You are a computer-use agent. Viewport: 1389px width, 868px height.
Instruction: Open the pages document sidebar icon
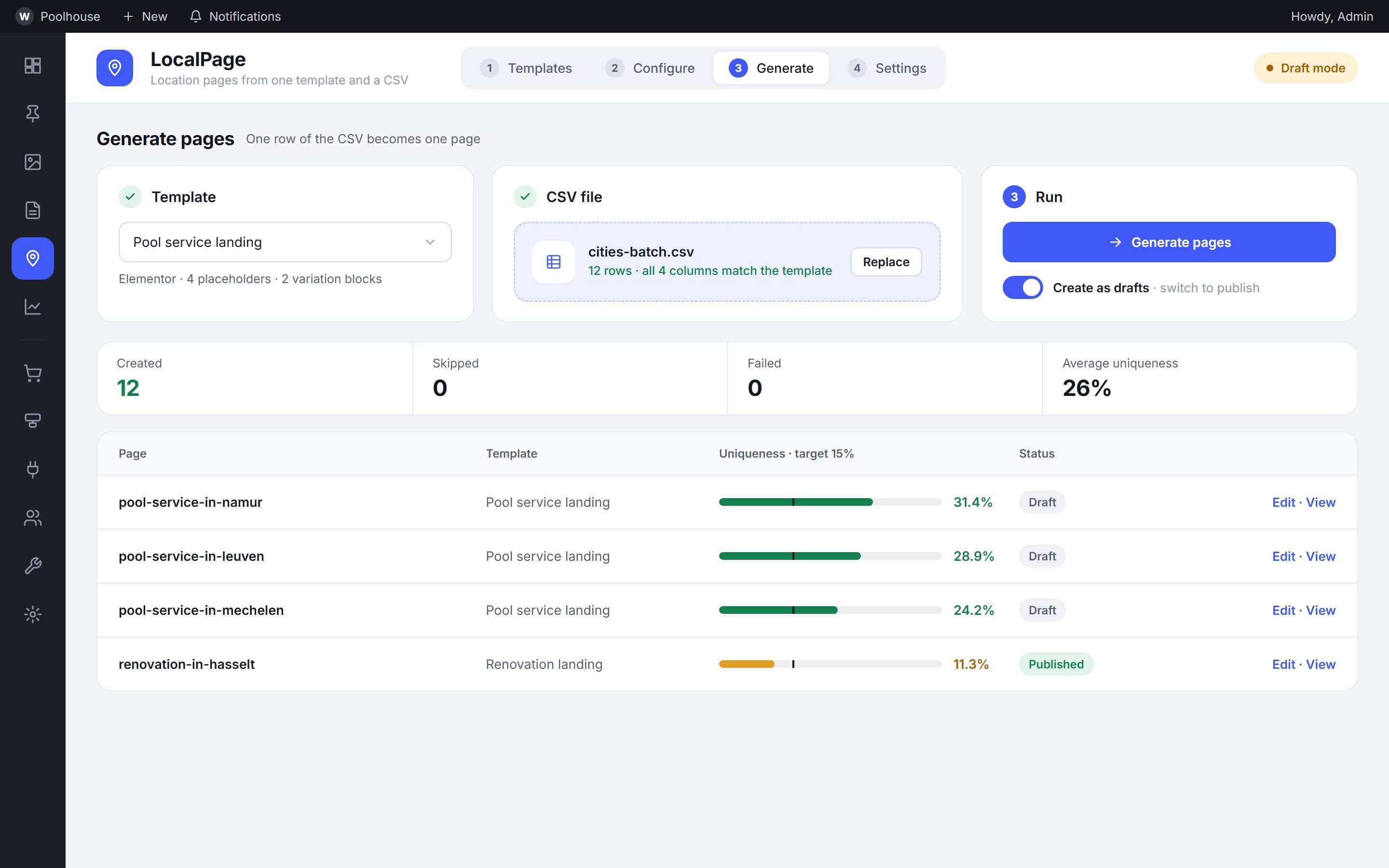tap(33, 210)
